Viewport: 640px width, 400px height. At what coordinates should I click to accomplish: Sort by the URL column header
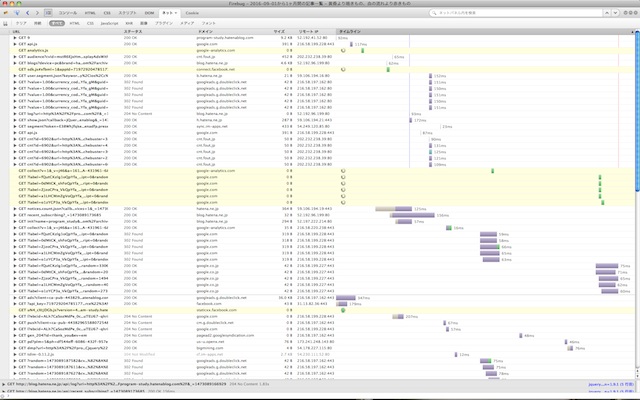tap(66, 31)
